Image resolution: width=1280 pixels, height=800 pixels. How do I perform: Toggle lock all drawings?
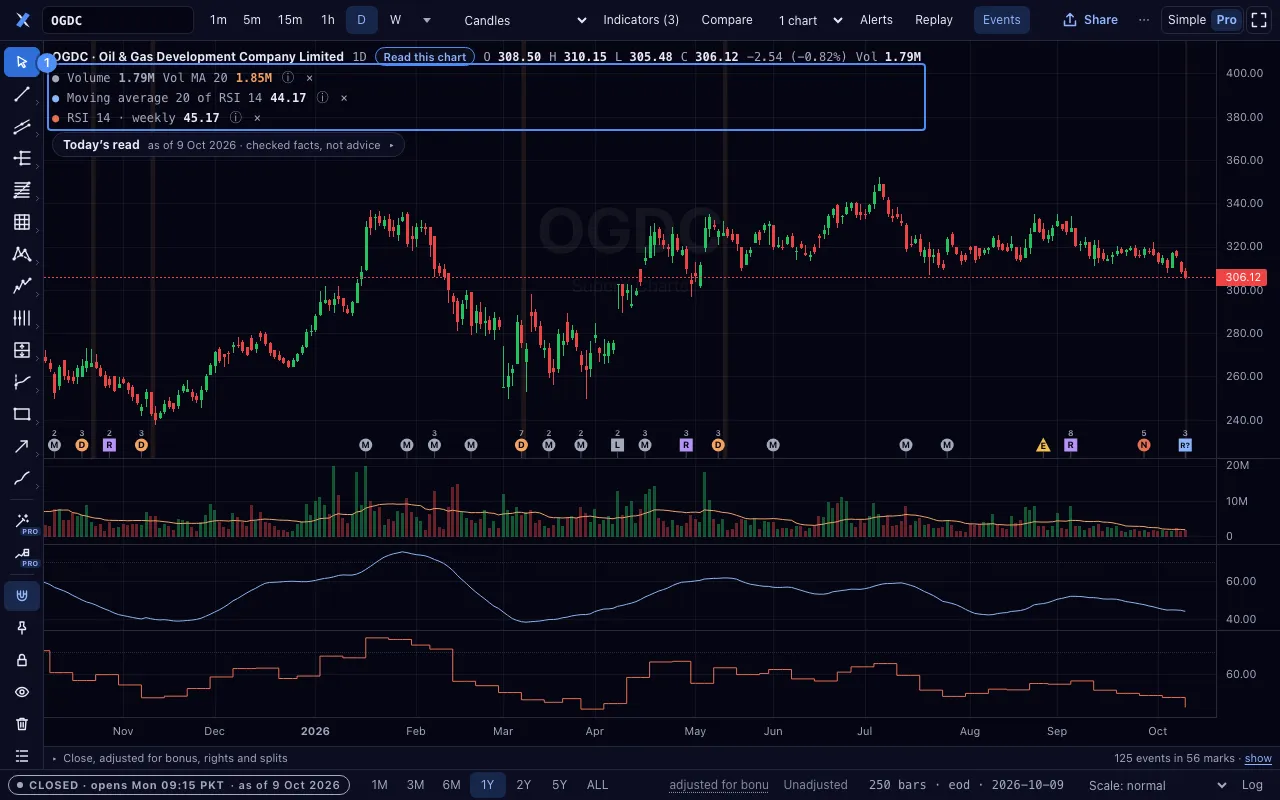(22, 660)
